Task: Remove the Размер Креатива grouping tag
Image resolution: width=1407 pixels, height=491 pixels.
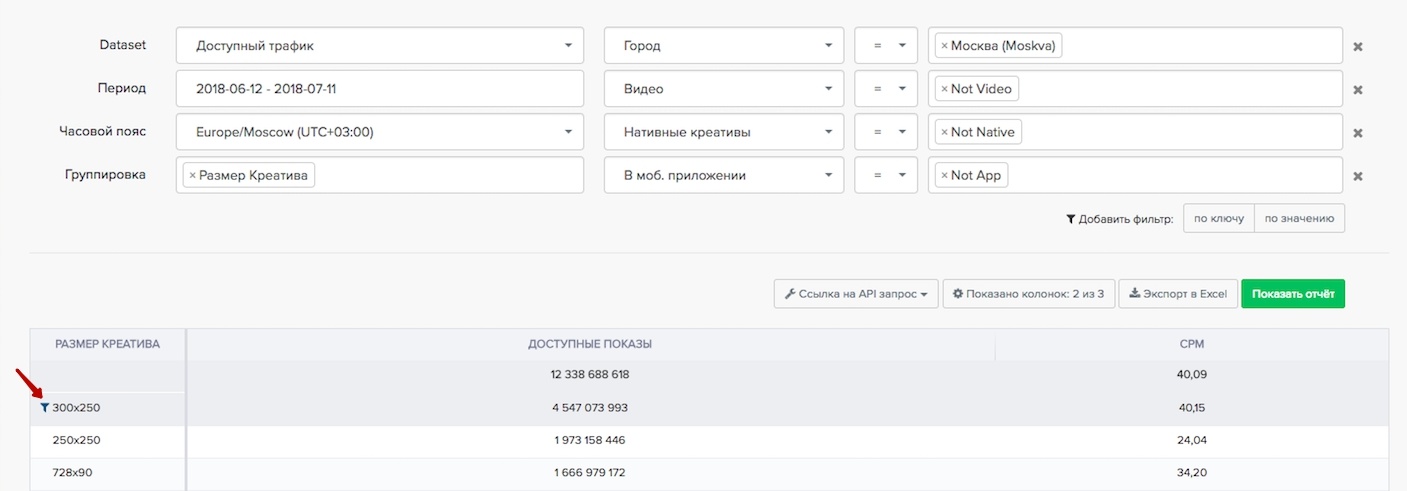Action: tap(192, 176)
